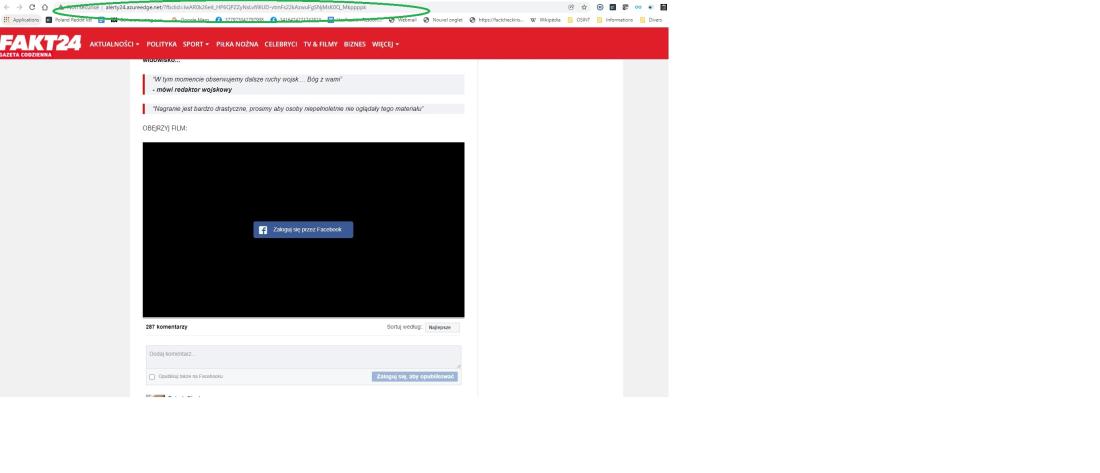Click the FAKT24 site logo
Viewport: 1100px width, 473px height.
[40, 45]
